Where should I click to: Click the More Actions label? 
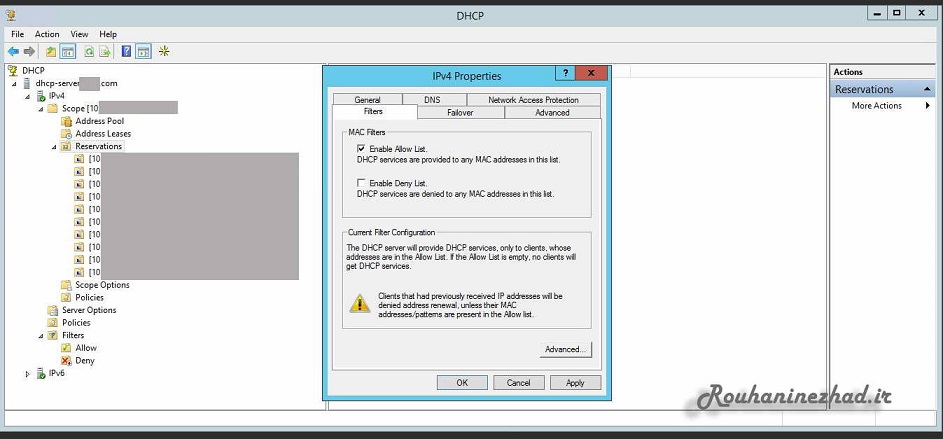pyautogui.click(x=877, y=105)
